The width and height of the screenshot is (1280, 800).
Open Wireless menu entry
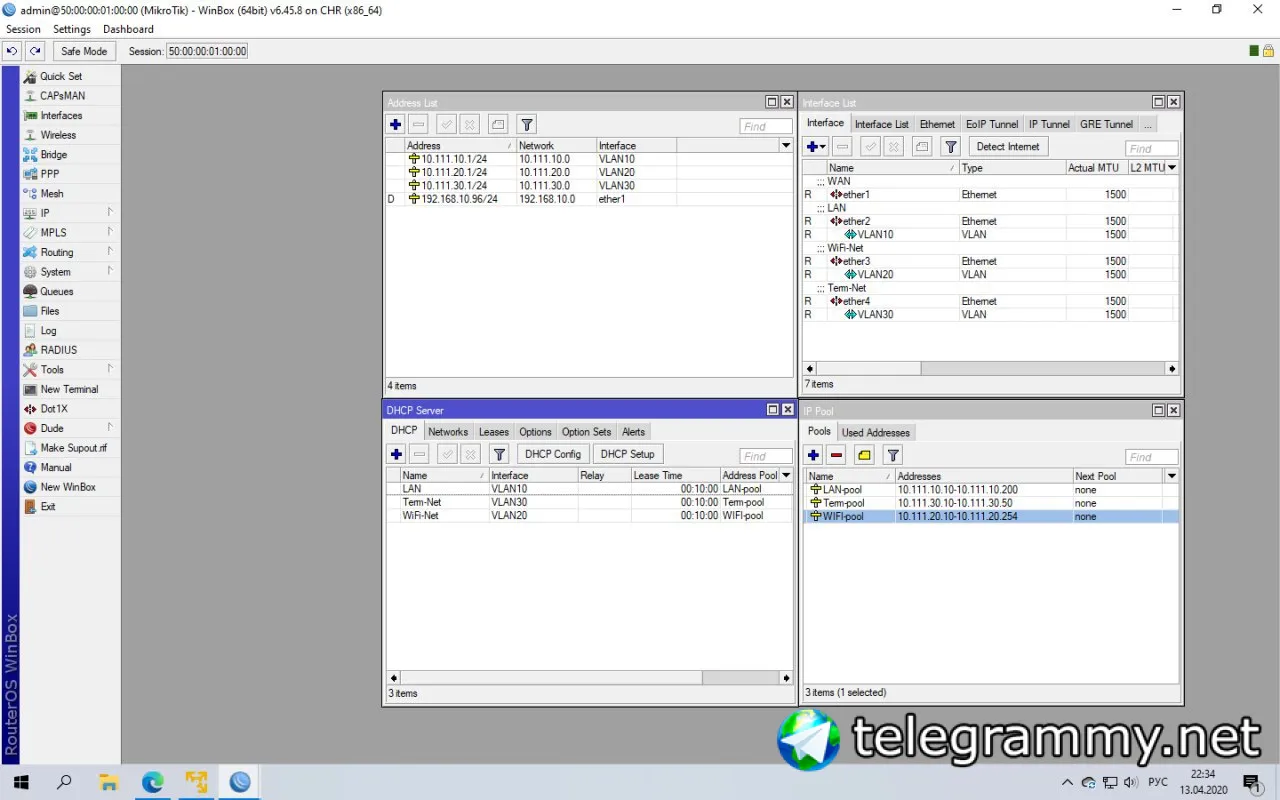58,135
